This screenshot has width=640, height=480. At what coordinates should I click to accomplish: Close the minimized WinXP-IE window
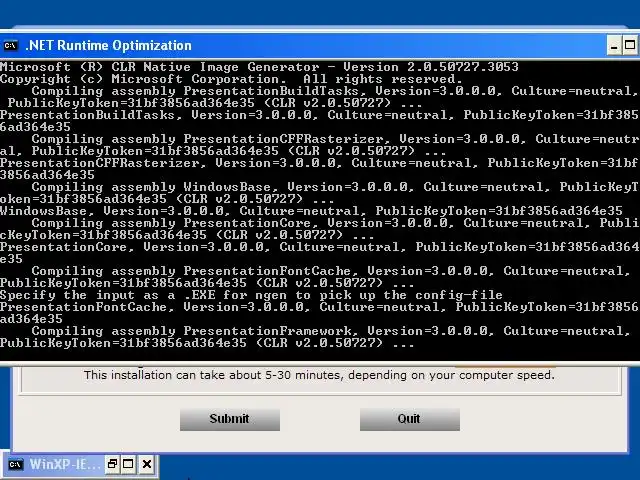coord(147,464)
